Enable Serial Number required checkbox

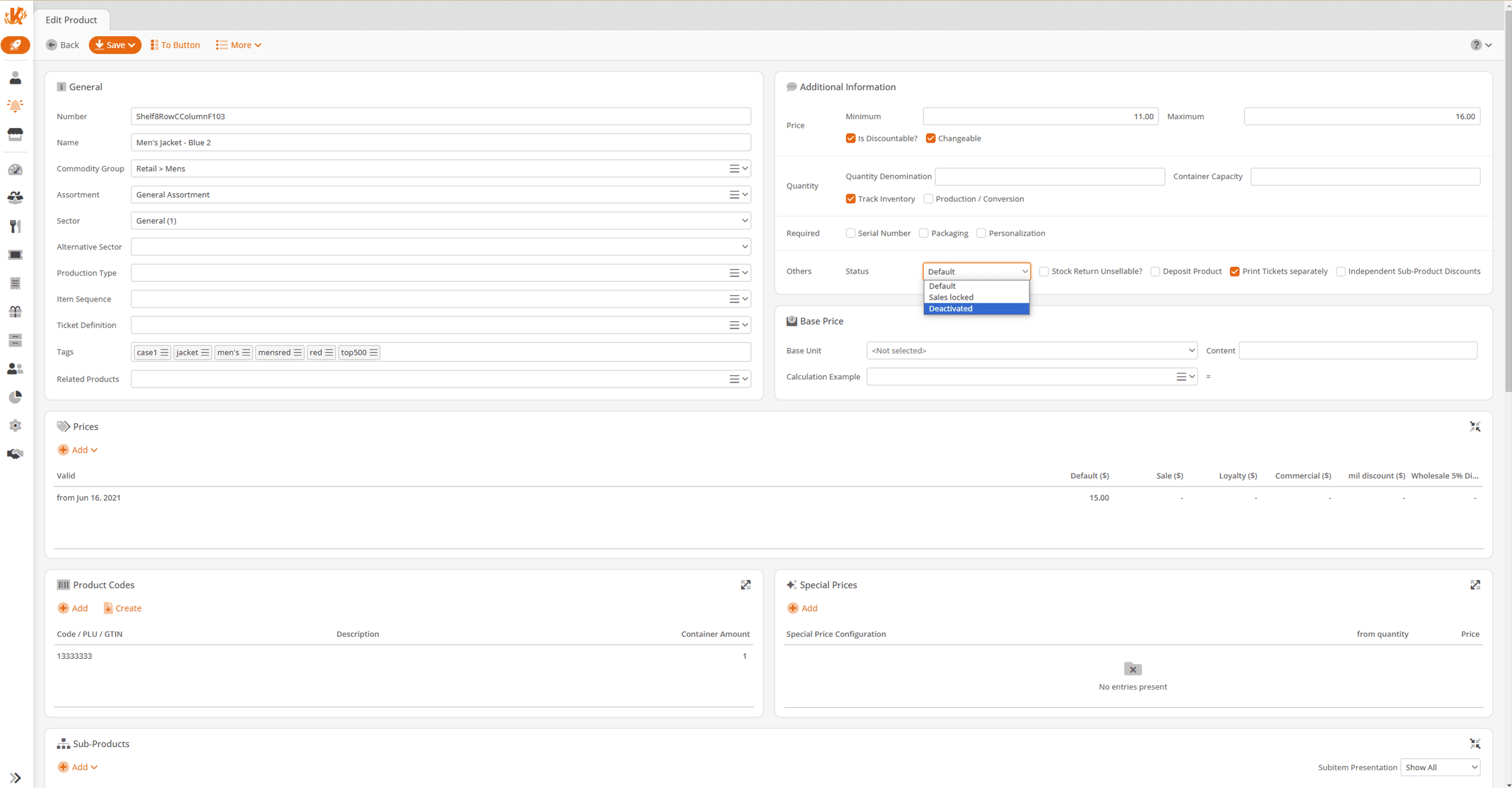(x=850, y=233)
